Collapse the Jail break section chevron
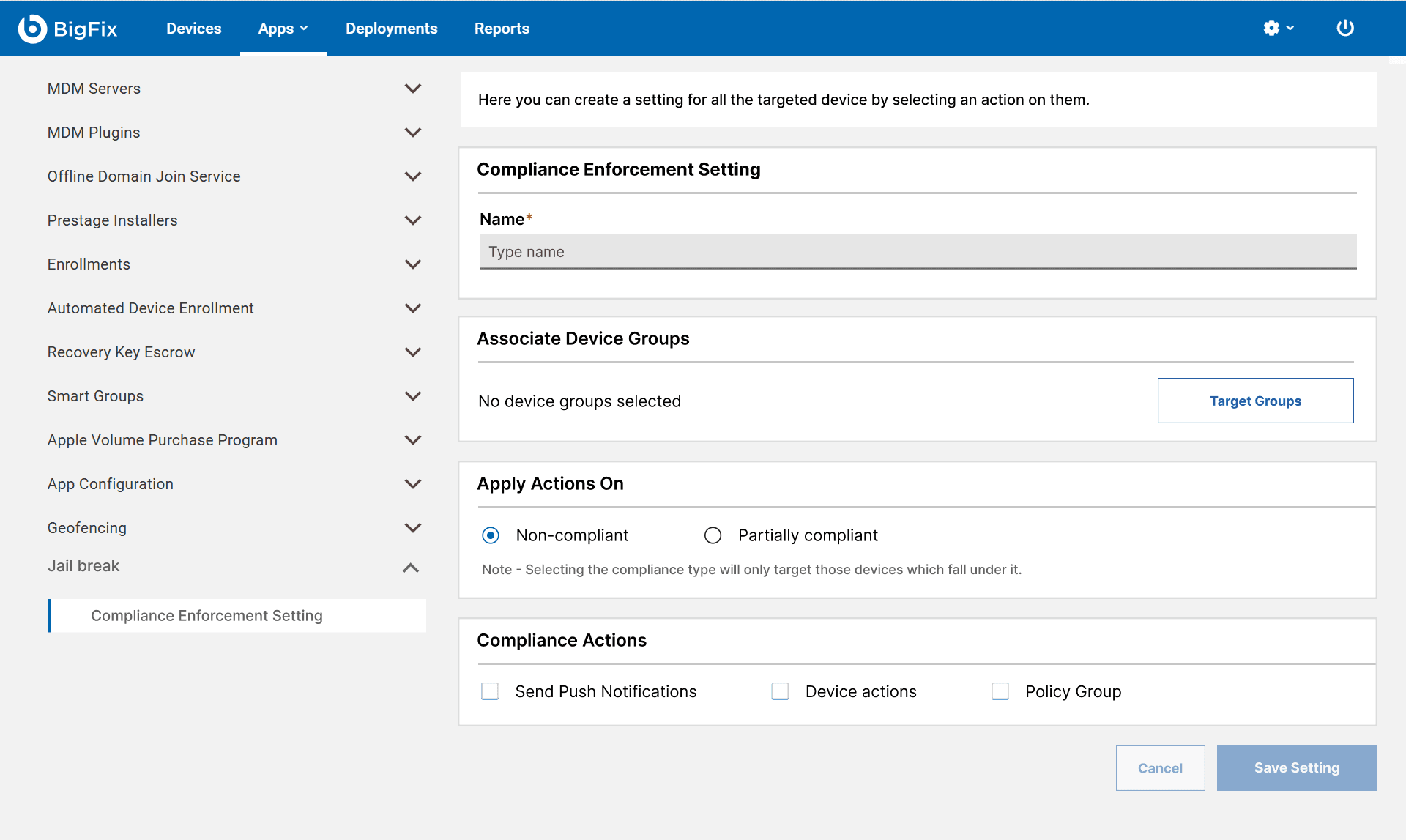1406x840 pixels. click(x=411, y=568)
